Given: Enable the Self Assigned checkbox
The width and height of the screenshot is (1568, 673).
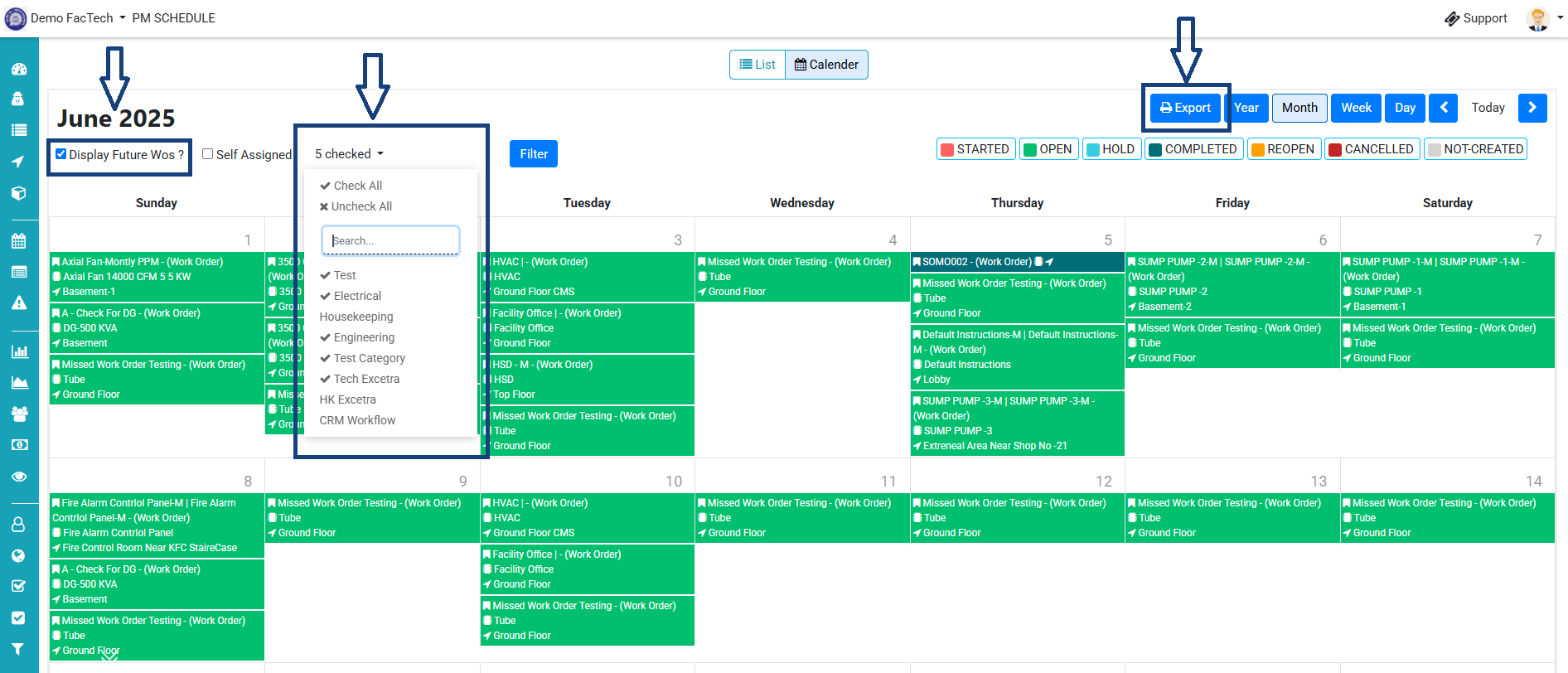Looking at the screenshot, I should point(208,154).
